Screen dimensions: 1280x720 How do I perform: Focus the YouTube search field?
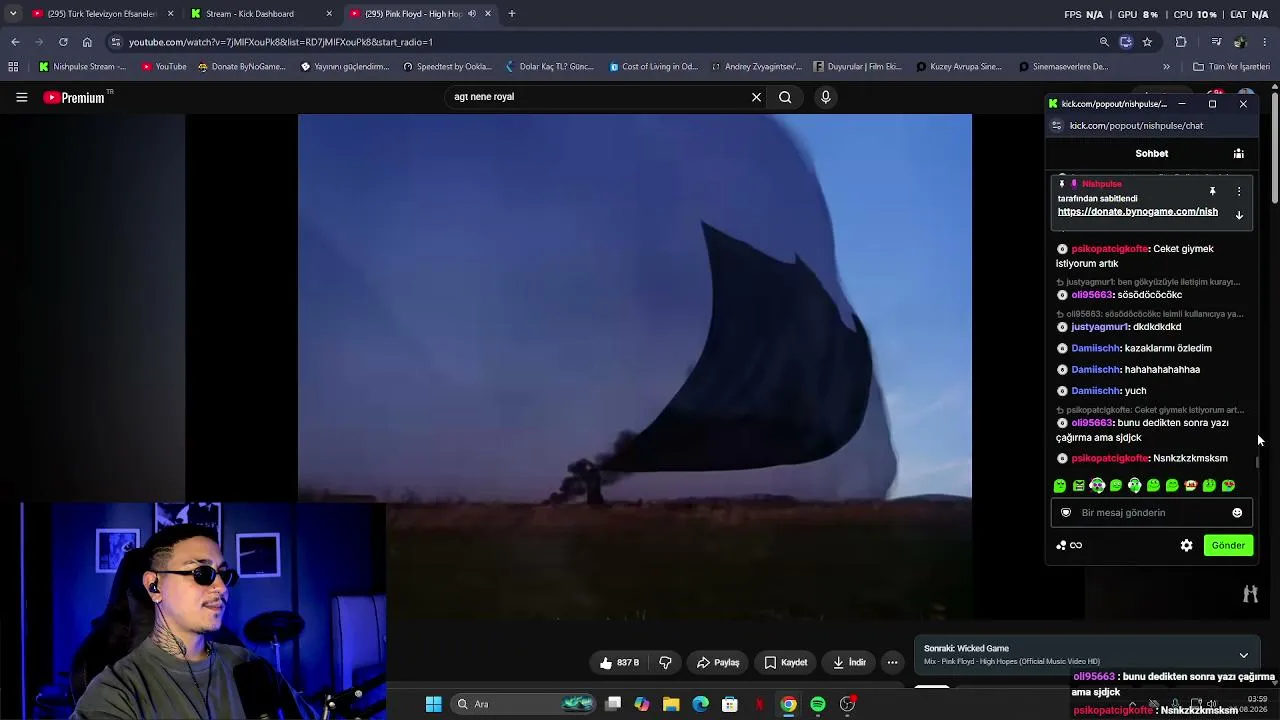tap(598, 97)
